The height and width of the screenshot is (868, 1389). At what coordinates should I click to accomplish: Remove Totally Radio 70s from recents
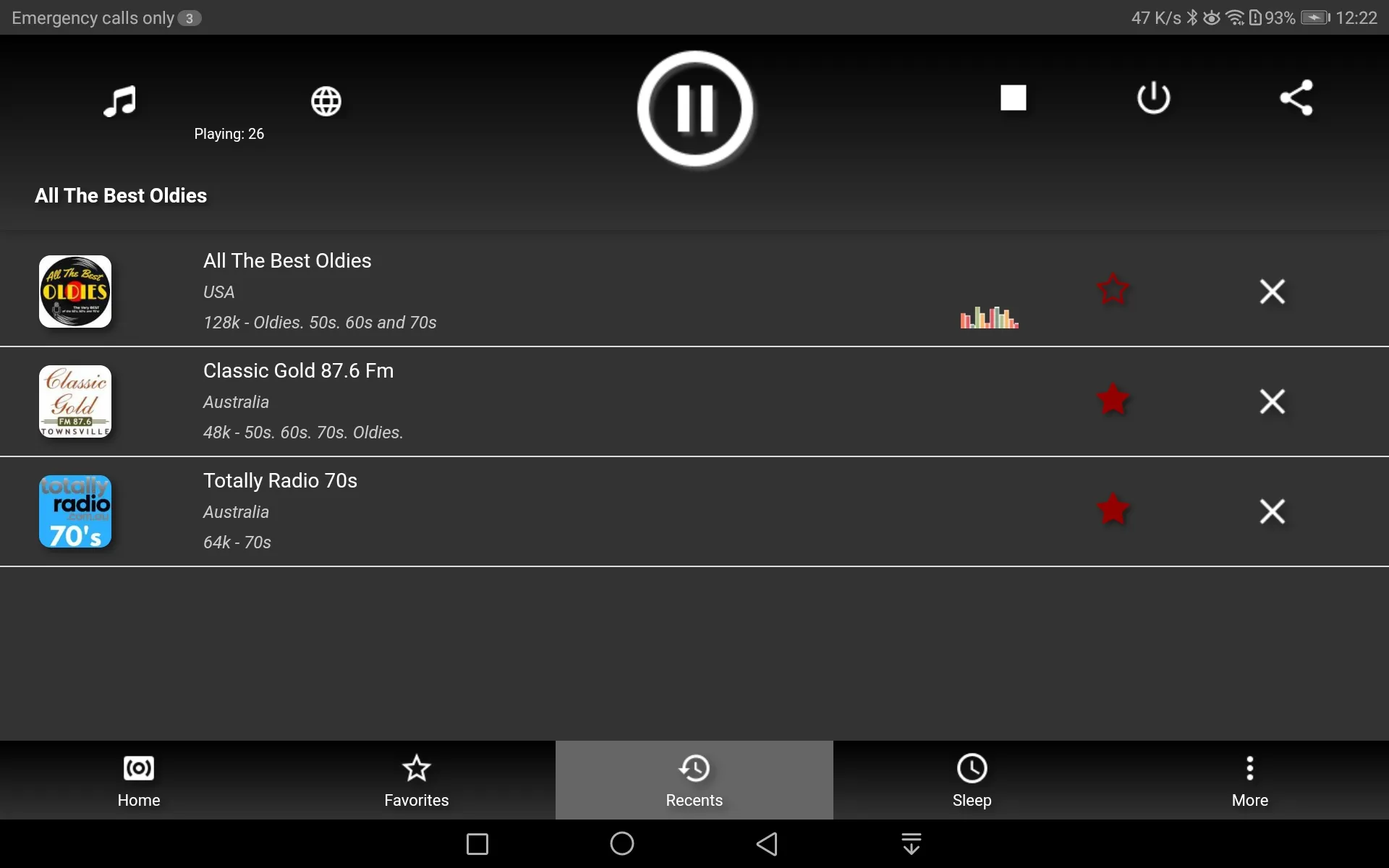click(1273, 510)
